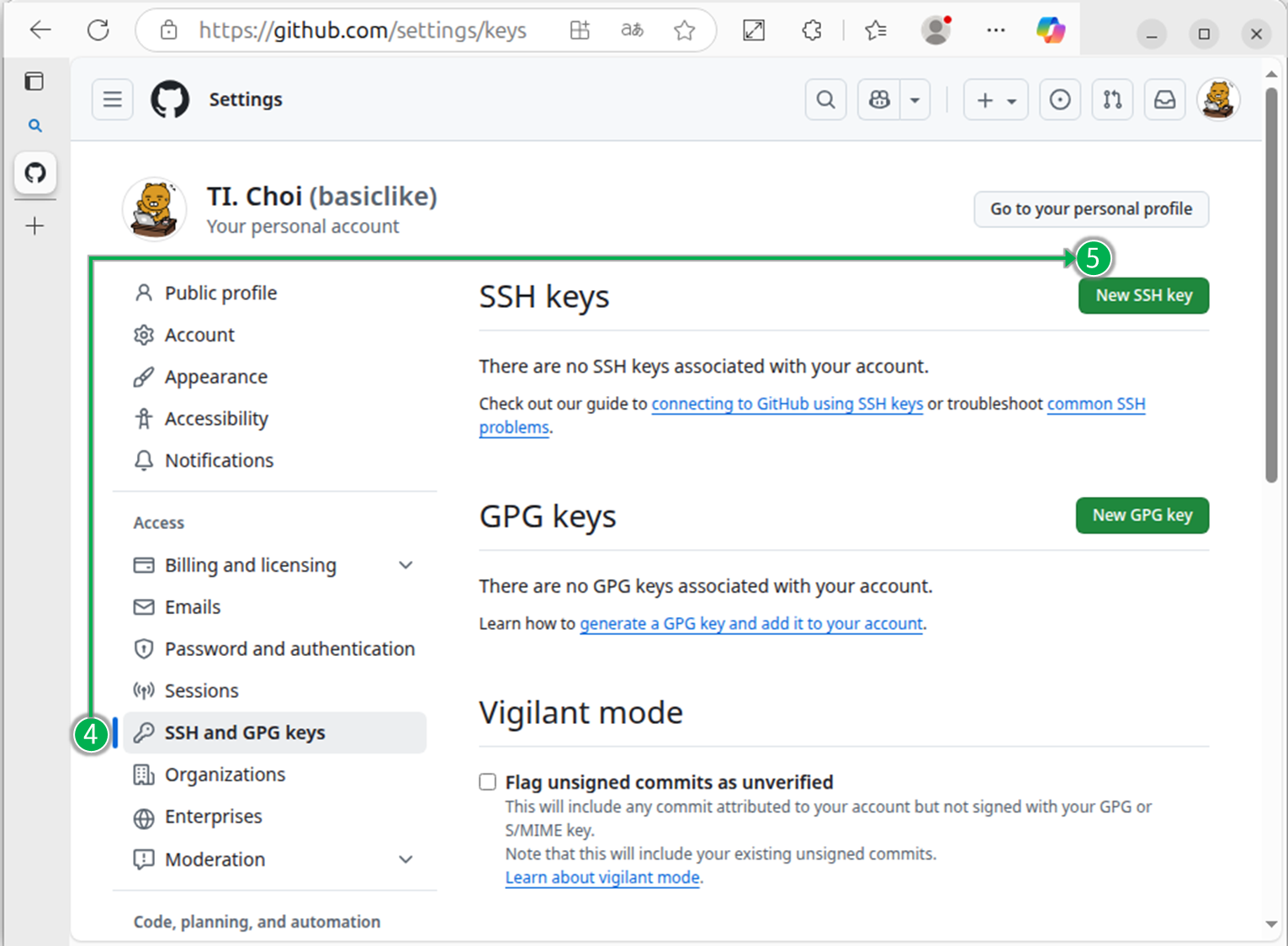Expand the Copilot dropdown arrow in the header

point(914,99)
